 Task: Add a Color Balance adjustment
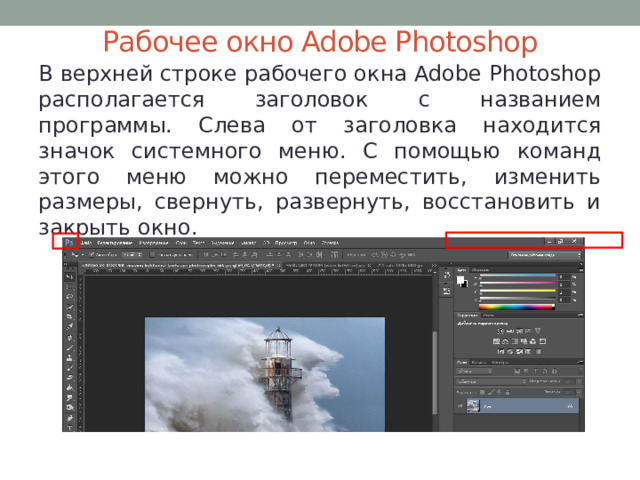(x=505, y=341)
